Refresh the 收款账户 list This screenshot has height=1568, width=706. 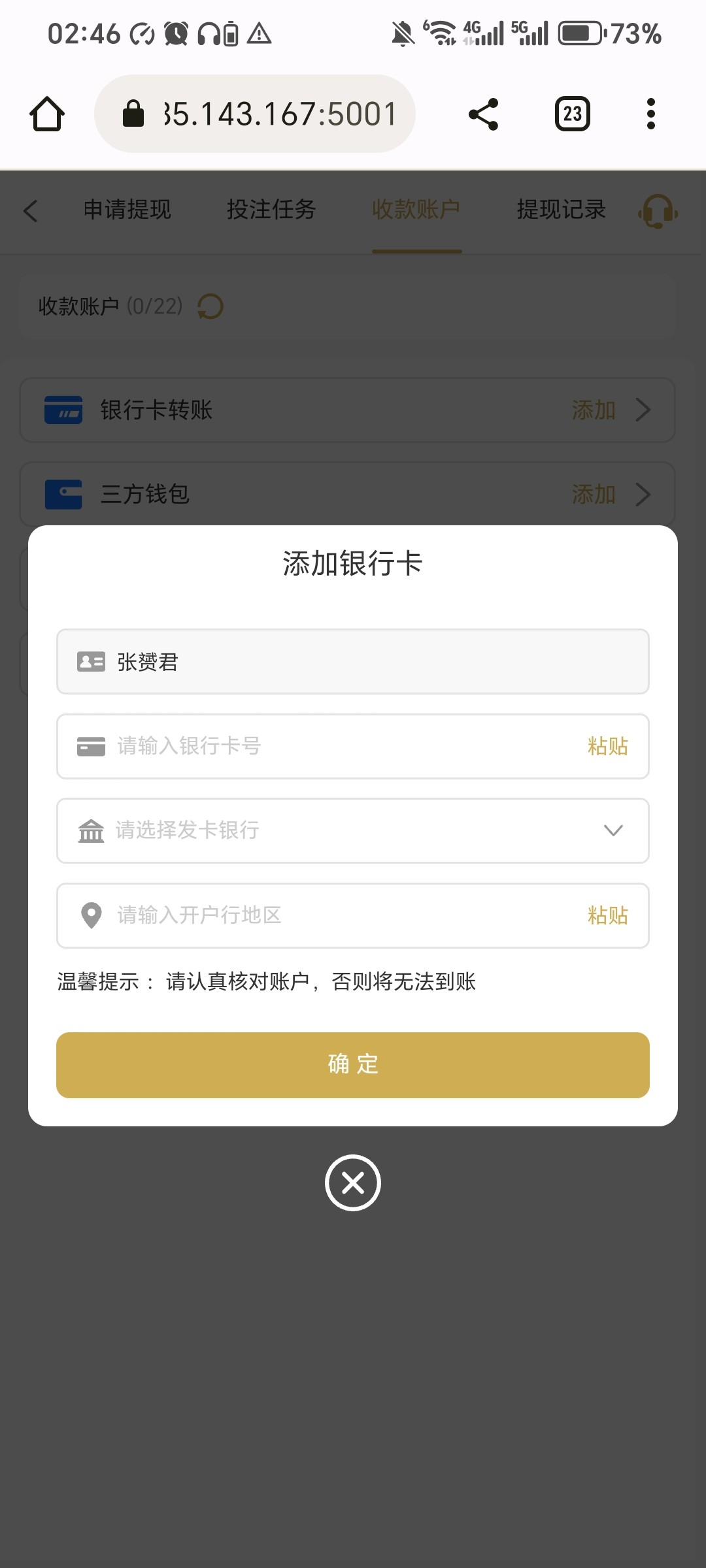click(x=210, y=306)
